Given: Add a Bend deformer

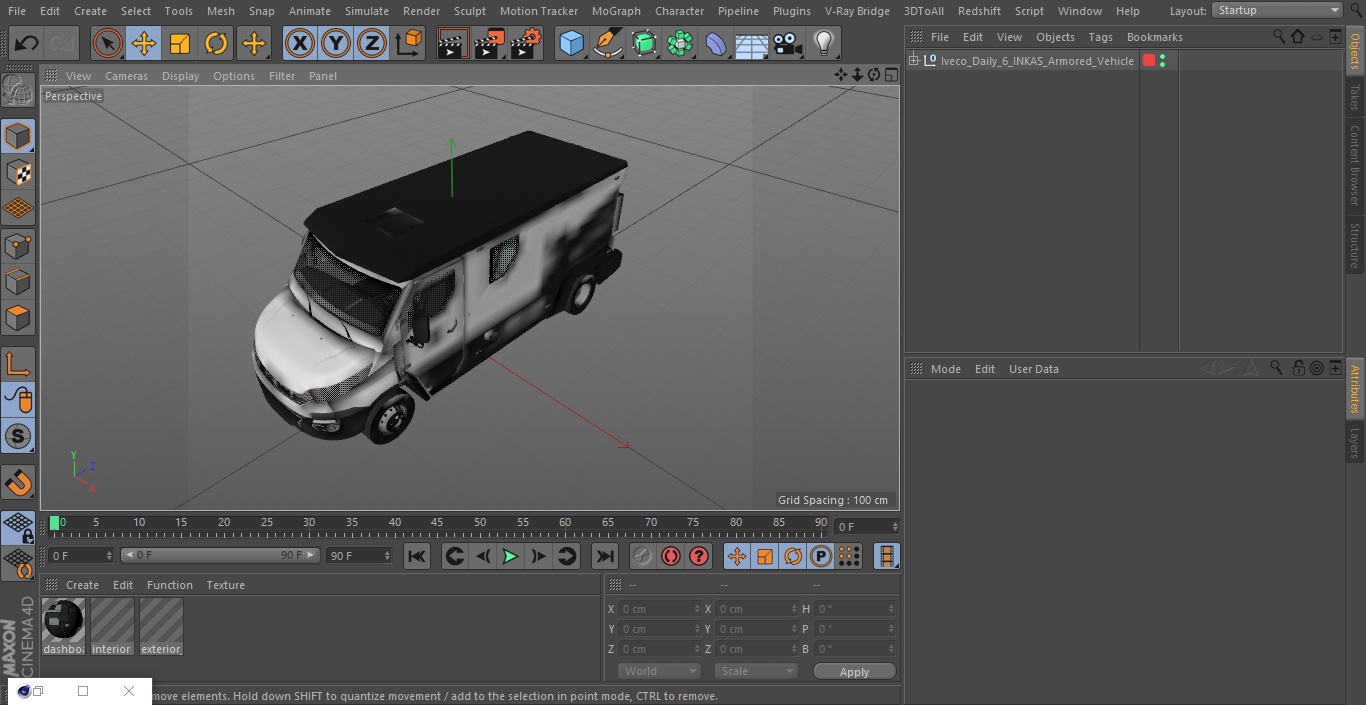Looking at the screenshot, I should click(716, 43).
